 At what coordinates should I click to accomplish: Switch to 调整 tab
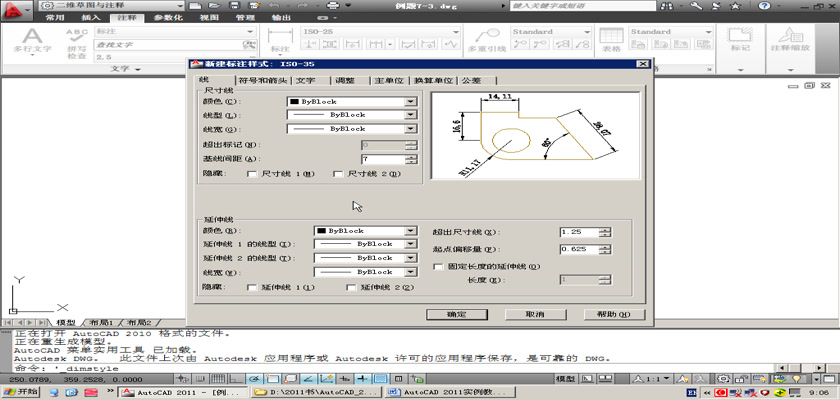[x=344, y=80]
